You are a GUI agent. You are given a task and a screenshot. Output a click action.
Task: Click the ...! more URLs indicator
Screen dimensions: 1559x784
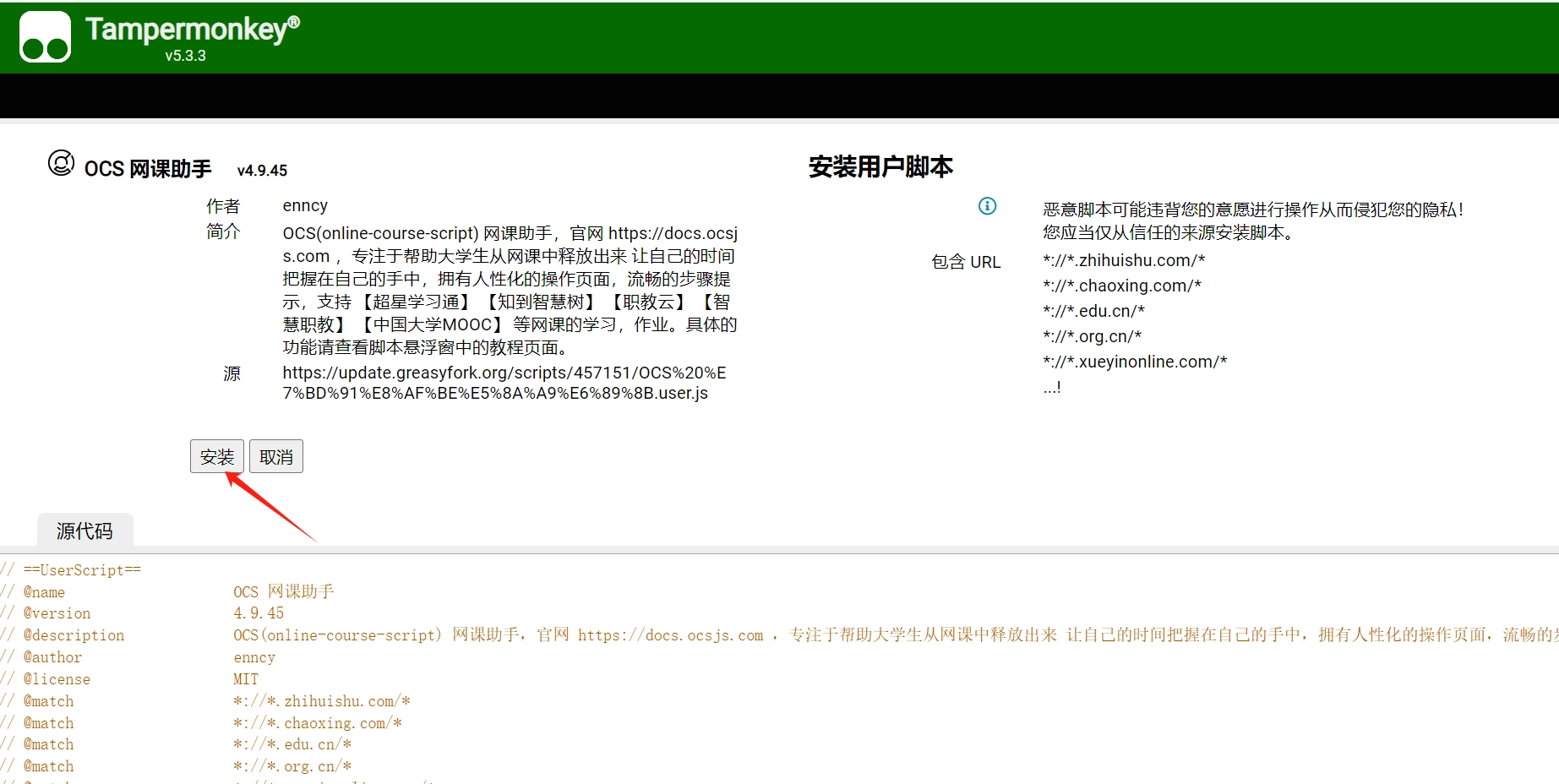1052,387
